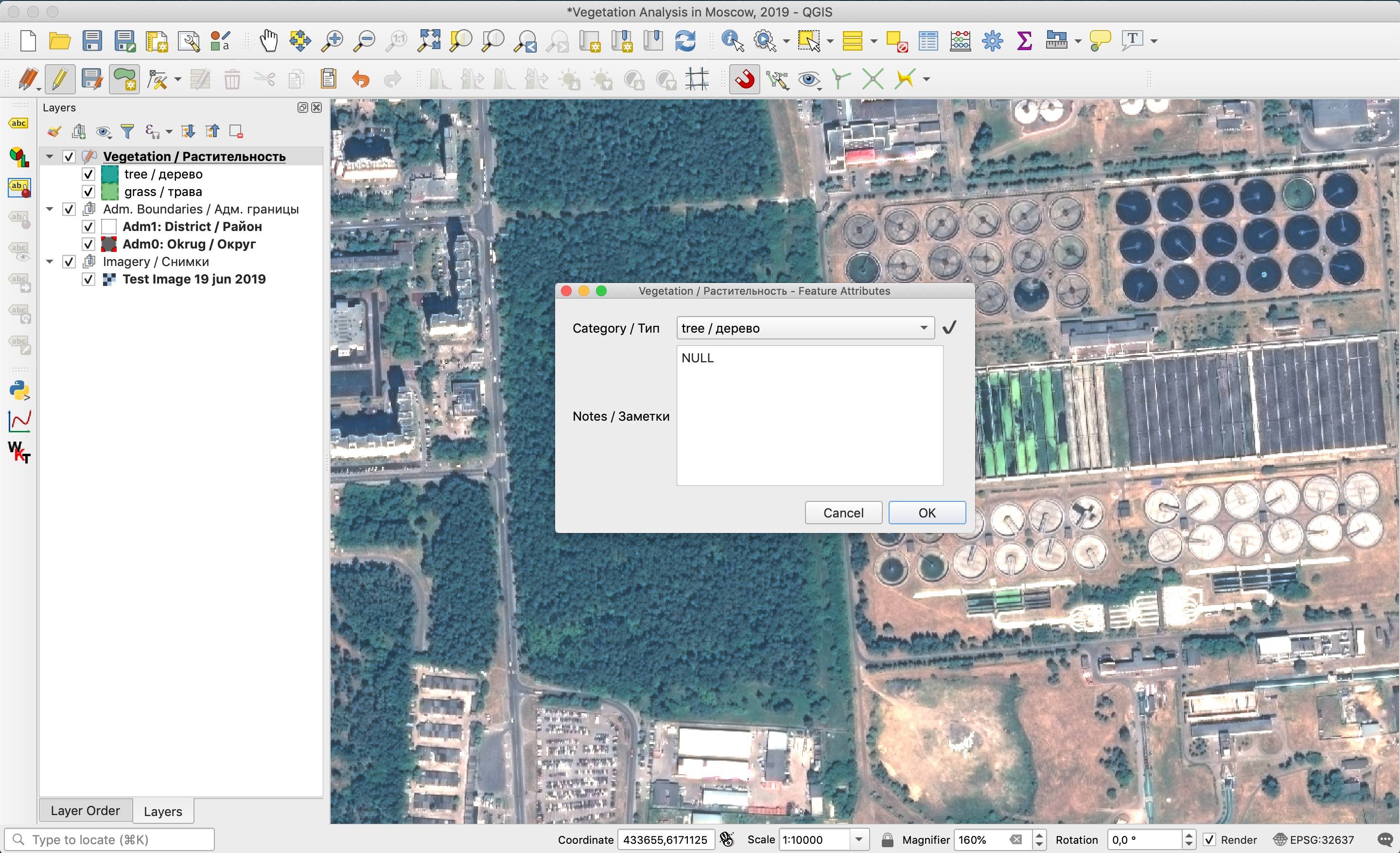Click the statistical summary sigma icon

coord(1024,41)
